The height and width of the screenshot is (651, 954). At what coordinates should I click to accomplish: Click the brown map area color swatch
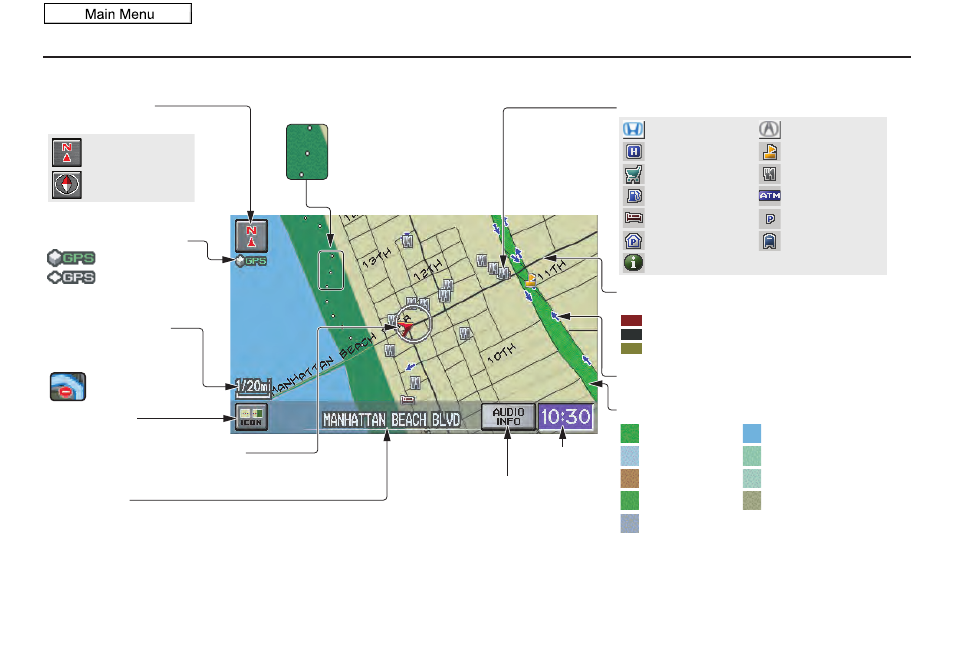coord(630,478)
